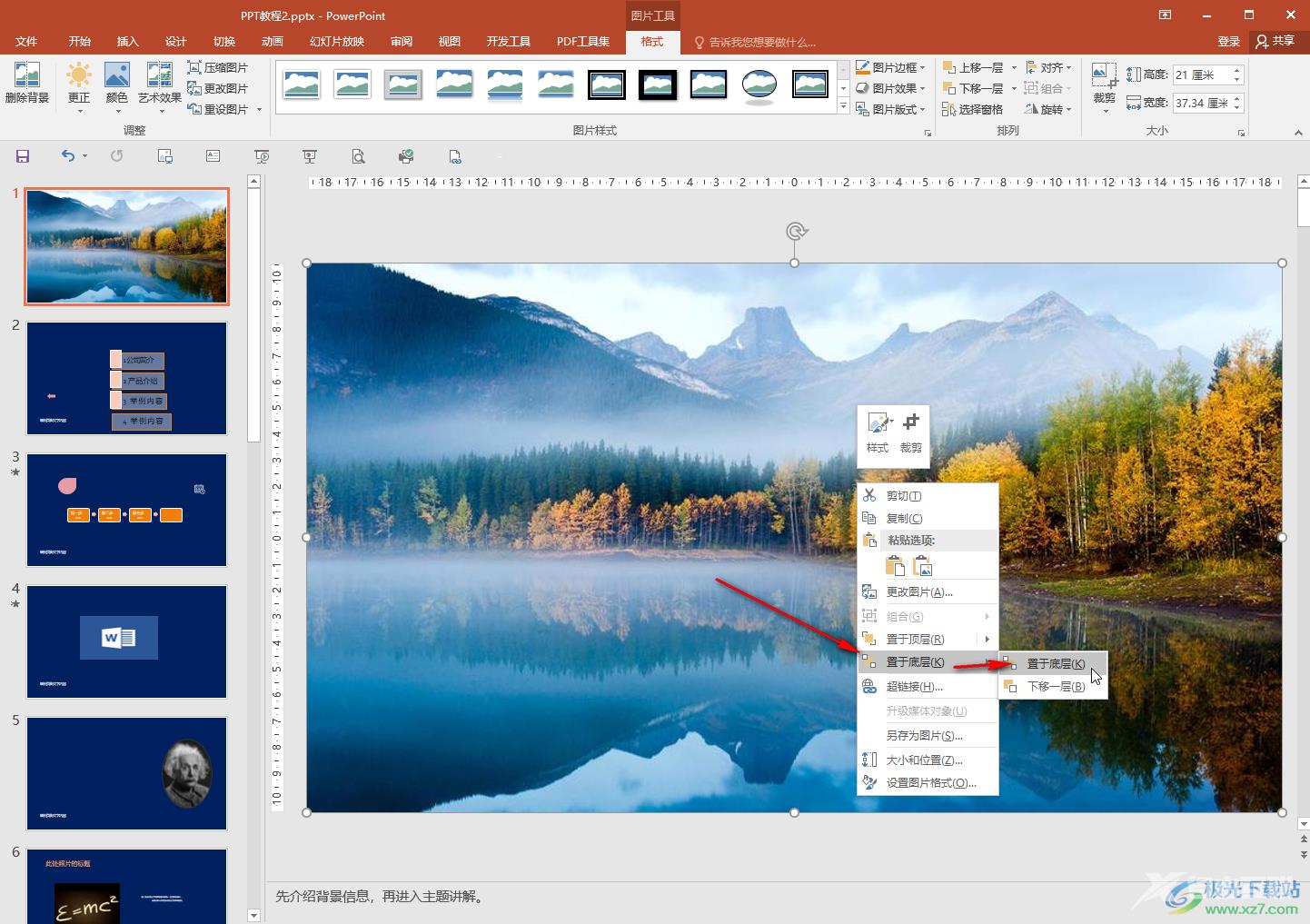Screen dimensions: 1310x924
Task: Switch to the 幻灯片放映 tab
Action: pyautogui.click(x=337, y=42)
